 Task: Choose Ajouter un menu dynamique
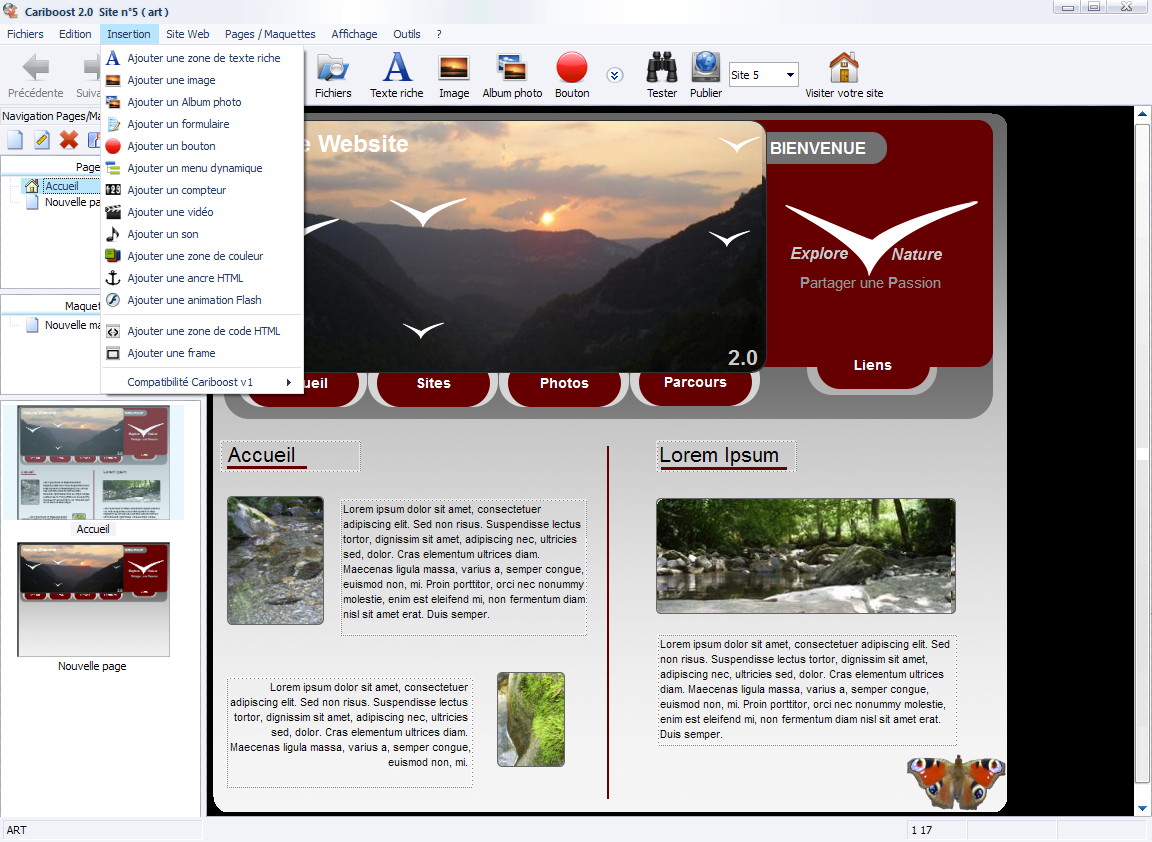point(194,168)
